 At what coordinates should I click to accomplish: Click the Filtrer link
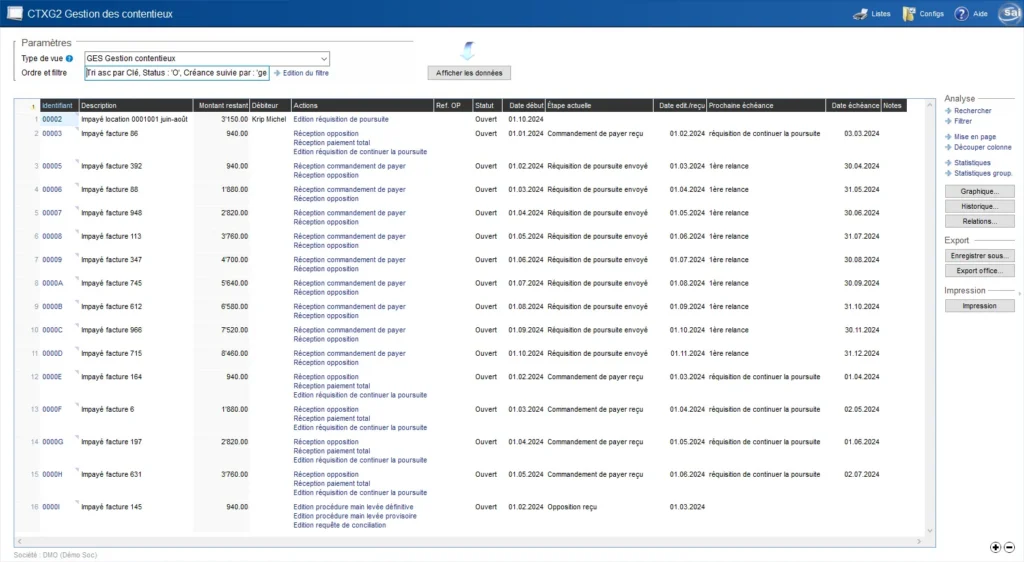pyautogui.click(x=963, y=121)
